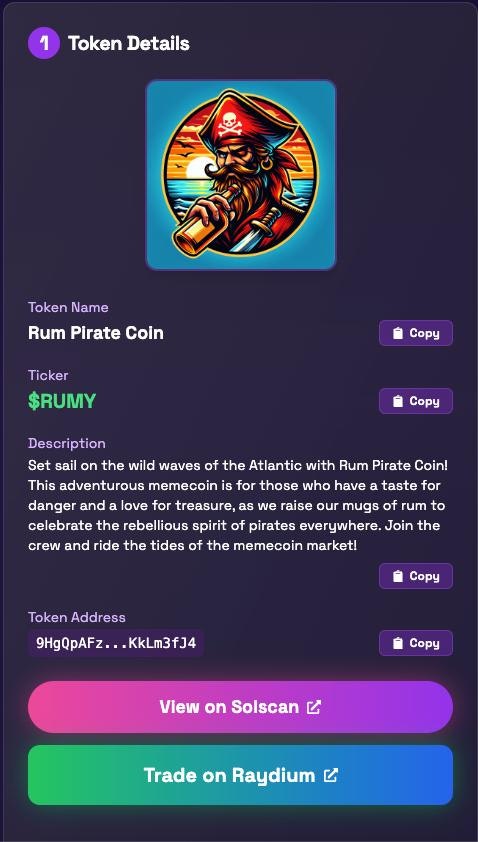View the token on Solscan
The width and height of the screenshot is (478, 842).
pyautogui.click(x=240, y=707)
